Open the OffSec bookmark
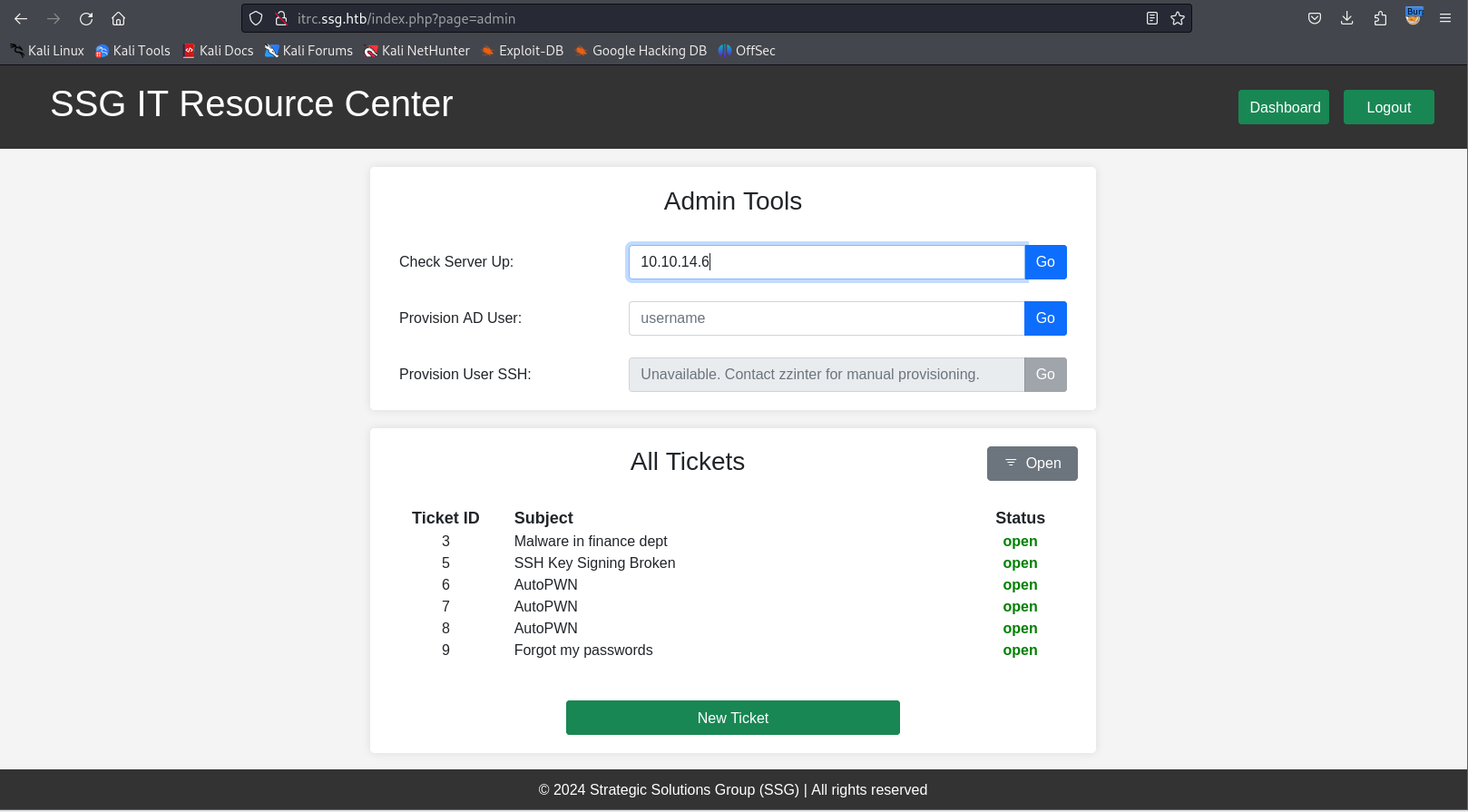The height and width of the screenshot is (812, 1468). pos(747,51)
